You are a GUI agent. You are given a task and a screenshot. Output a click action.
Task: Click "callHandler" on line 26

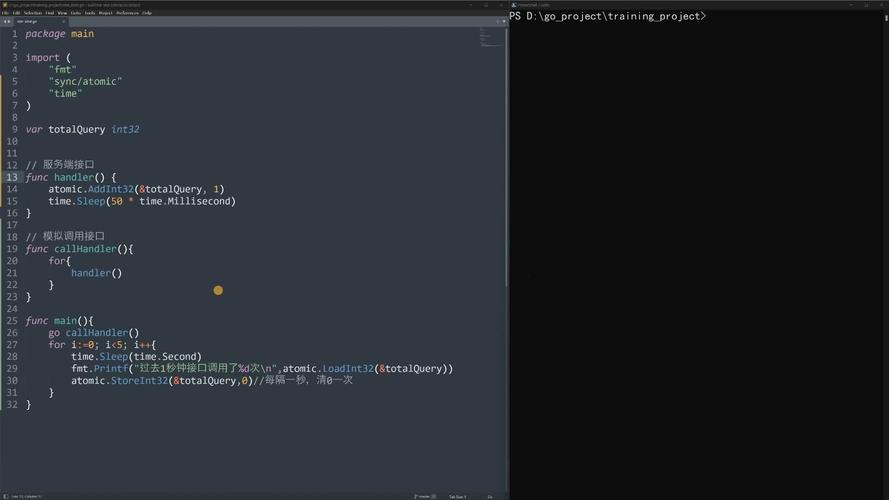point(96,333)
